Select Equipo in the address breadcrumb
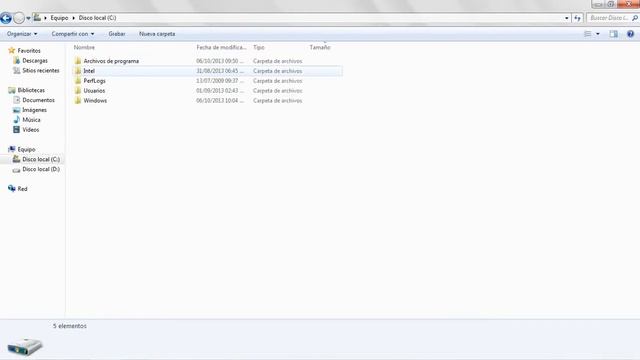 (59, 18)
